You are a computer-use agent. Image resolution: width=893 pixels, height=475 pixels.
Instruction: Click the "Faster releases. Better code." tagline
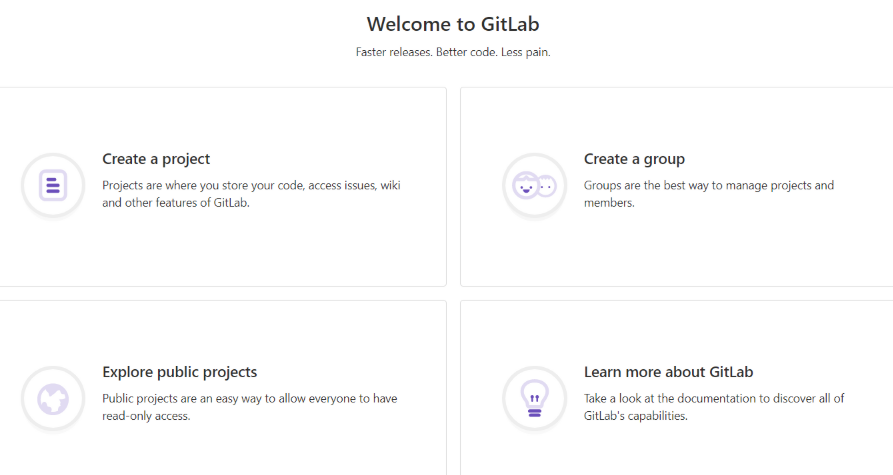453,52
